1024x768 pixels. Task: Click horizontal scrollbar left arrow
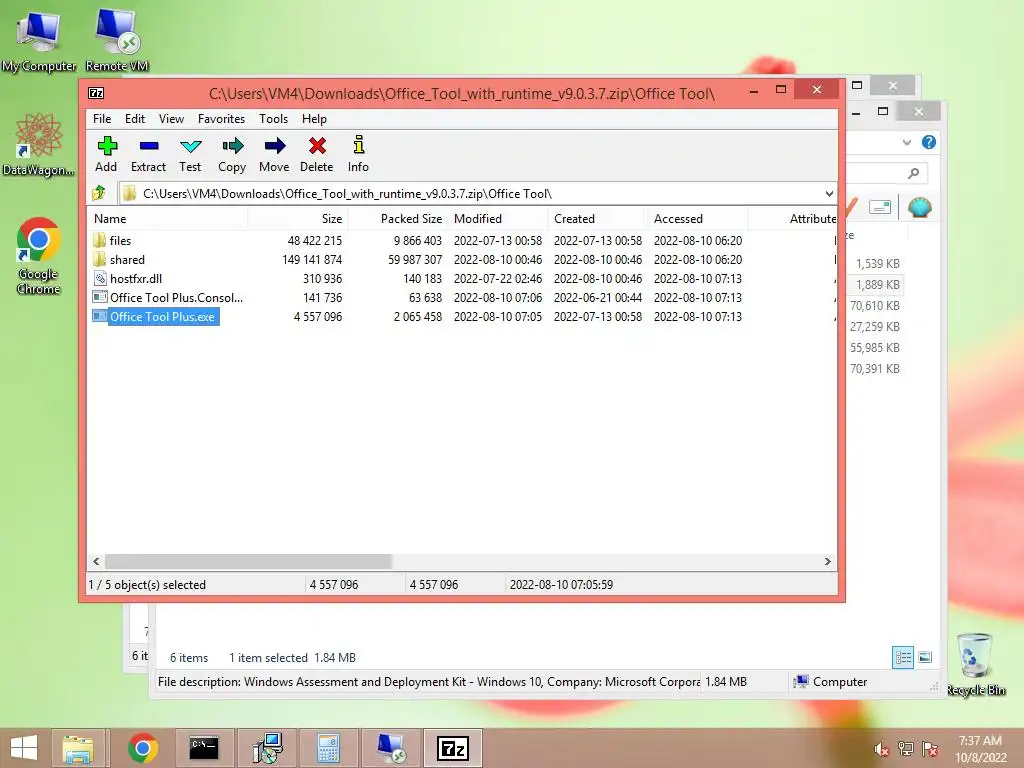tap(97, 562)
